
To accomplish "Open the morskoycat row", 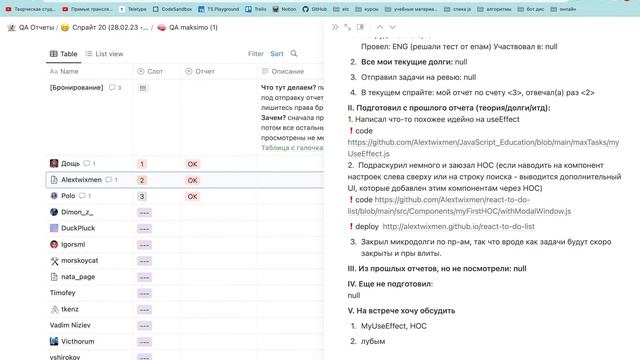I will (80, 260).
